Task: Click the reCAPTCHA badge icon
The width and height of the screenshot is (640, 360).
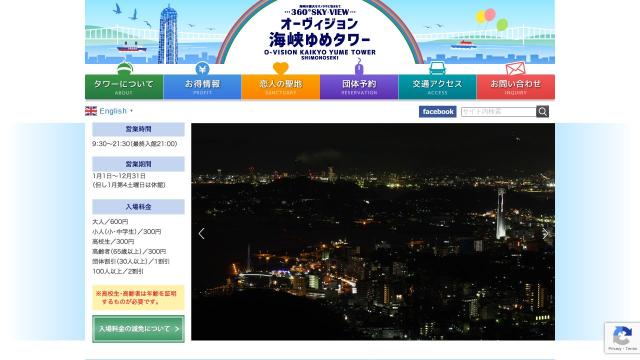Action: tap(622, 338)
